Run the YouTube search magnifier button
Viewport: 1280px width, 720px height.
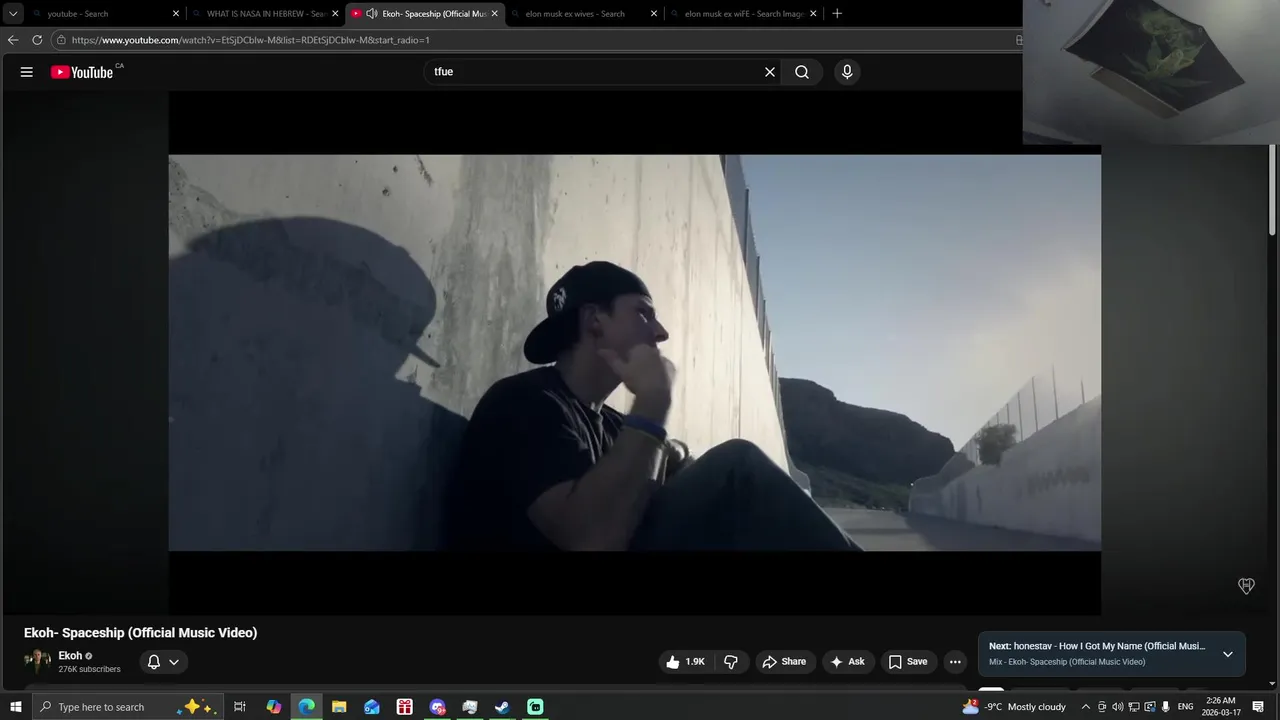pyautogui.click(x=802, y=72)
